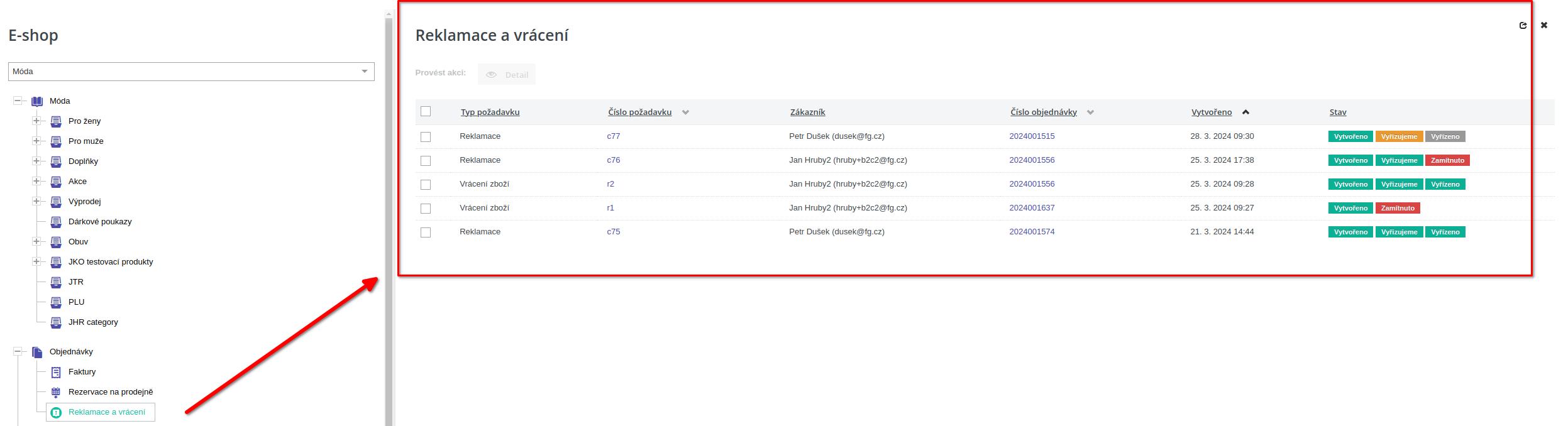The image size is (1568, 426).
Task: Click the Dárkové poukazy category icon
Action: click(x=56, y=222)
